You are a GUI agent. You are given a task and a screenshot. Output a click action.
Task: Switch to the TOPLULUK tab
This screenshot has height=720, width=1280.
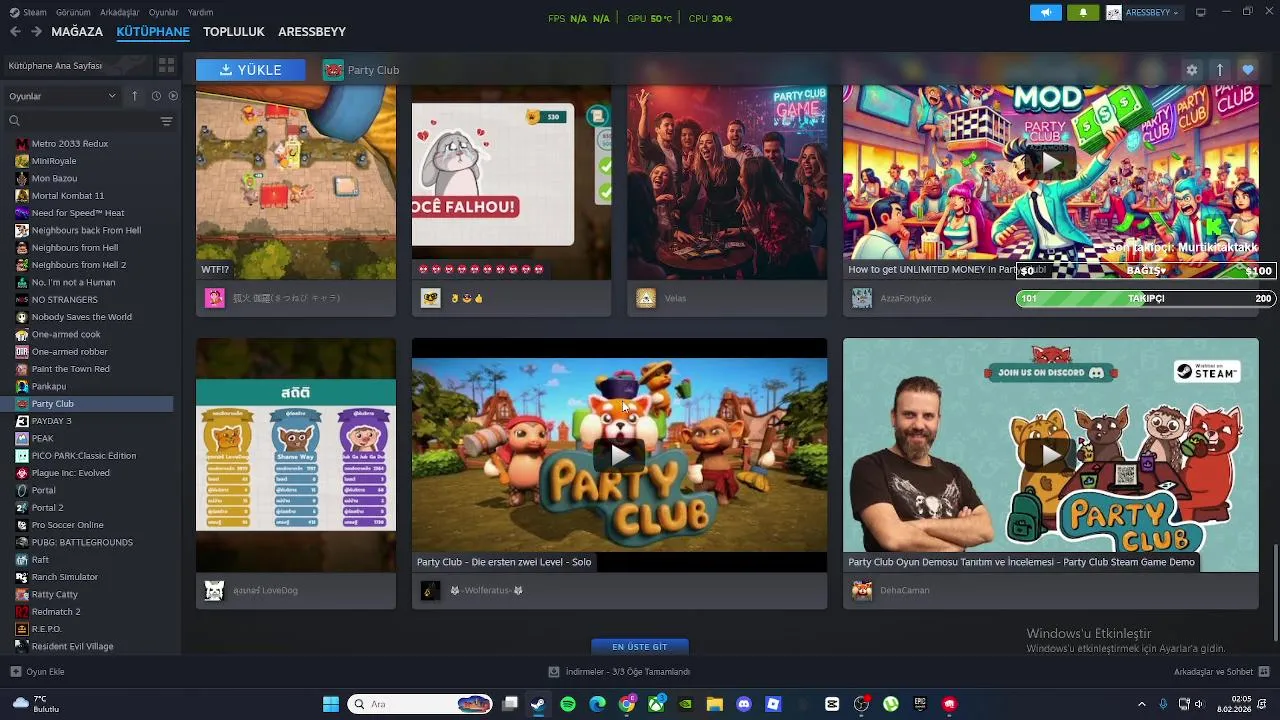pyautogui.click(x=234, y=32)
